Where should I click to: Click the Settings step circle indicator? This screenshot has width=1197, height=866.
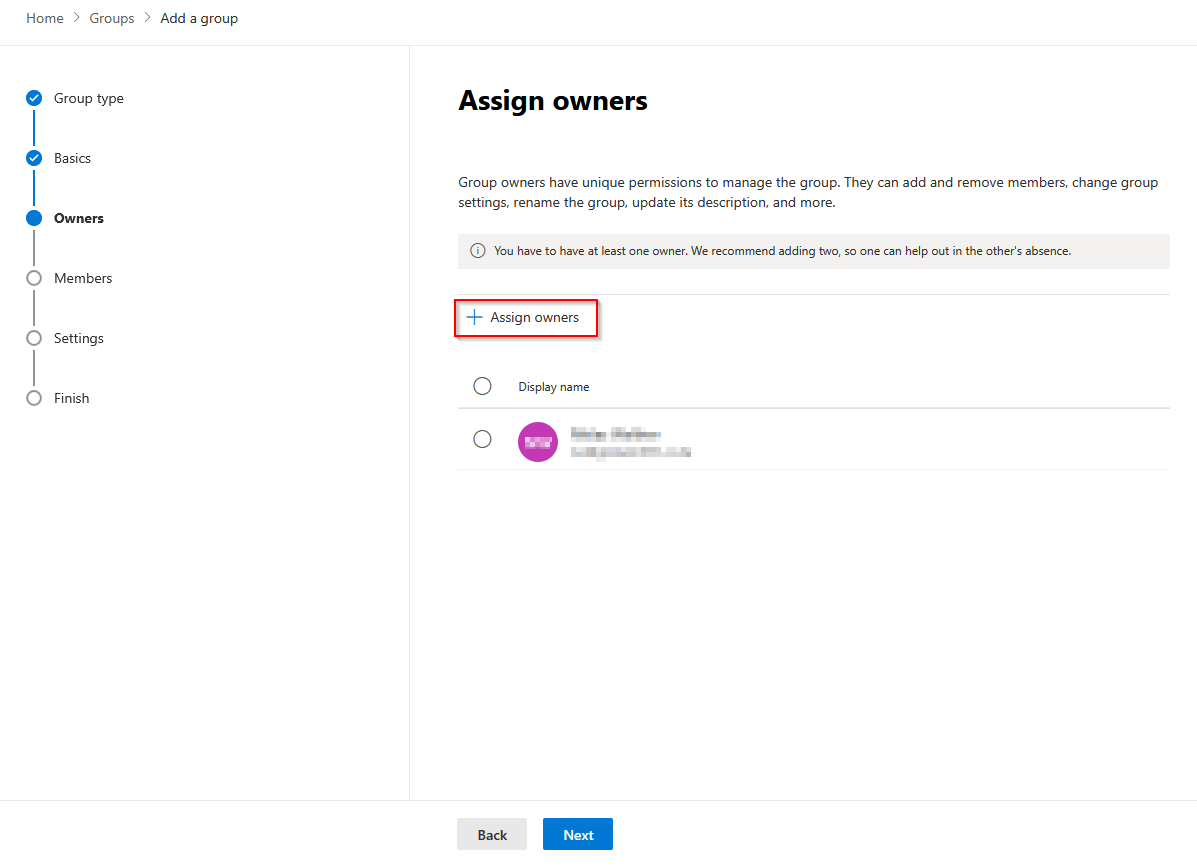pyautogui.click(x=34, y=338)
